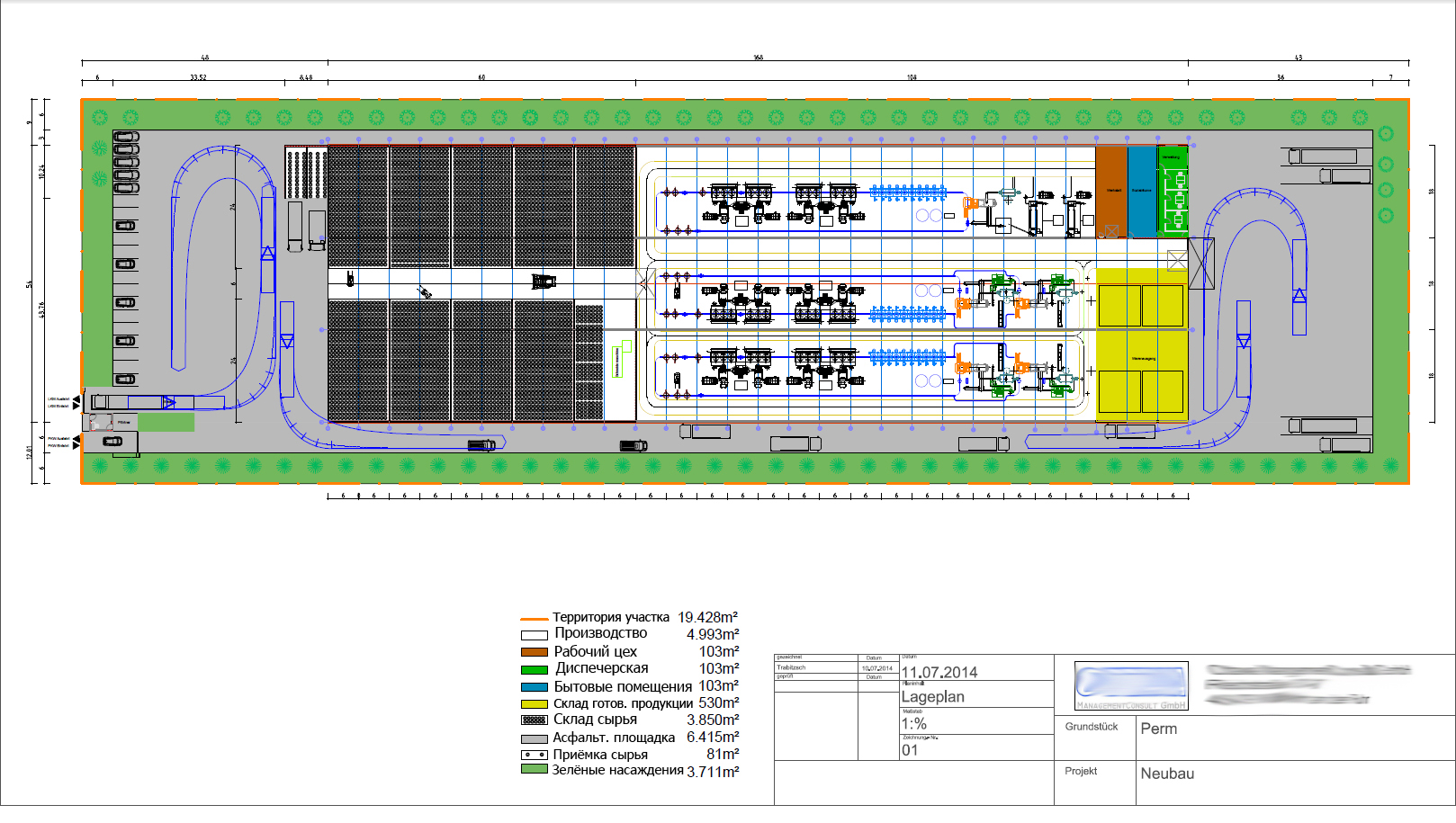The image size is (1456, 823).
Task: Click the area value 6.415m²
Action: point(713,737)
